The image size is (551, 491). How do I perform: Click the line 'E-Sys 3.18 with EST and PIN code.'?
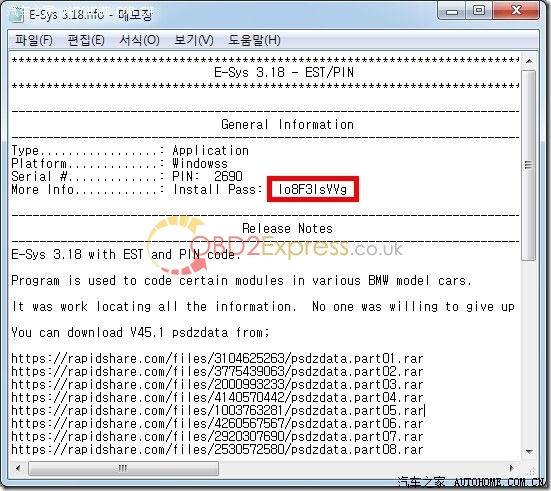click(x=126, y=254)
